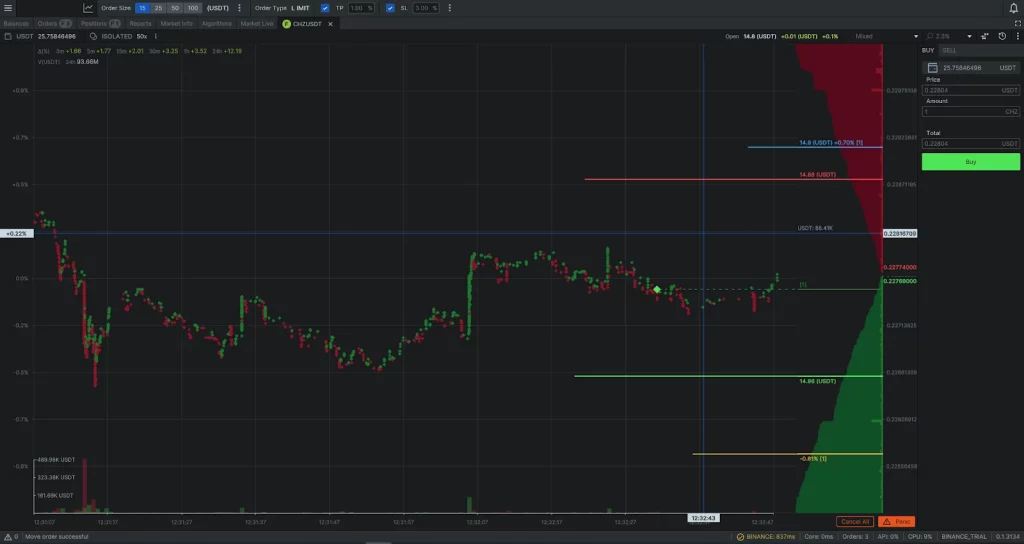This screenshot has height=544, width=1024.
Task: Toggle the TP checkbox
Action: click(325, 8)
